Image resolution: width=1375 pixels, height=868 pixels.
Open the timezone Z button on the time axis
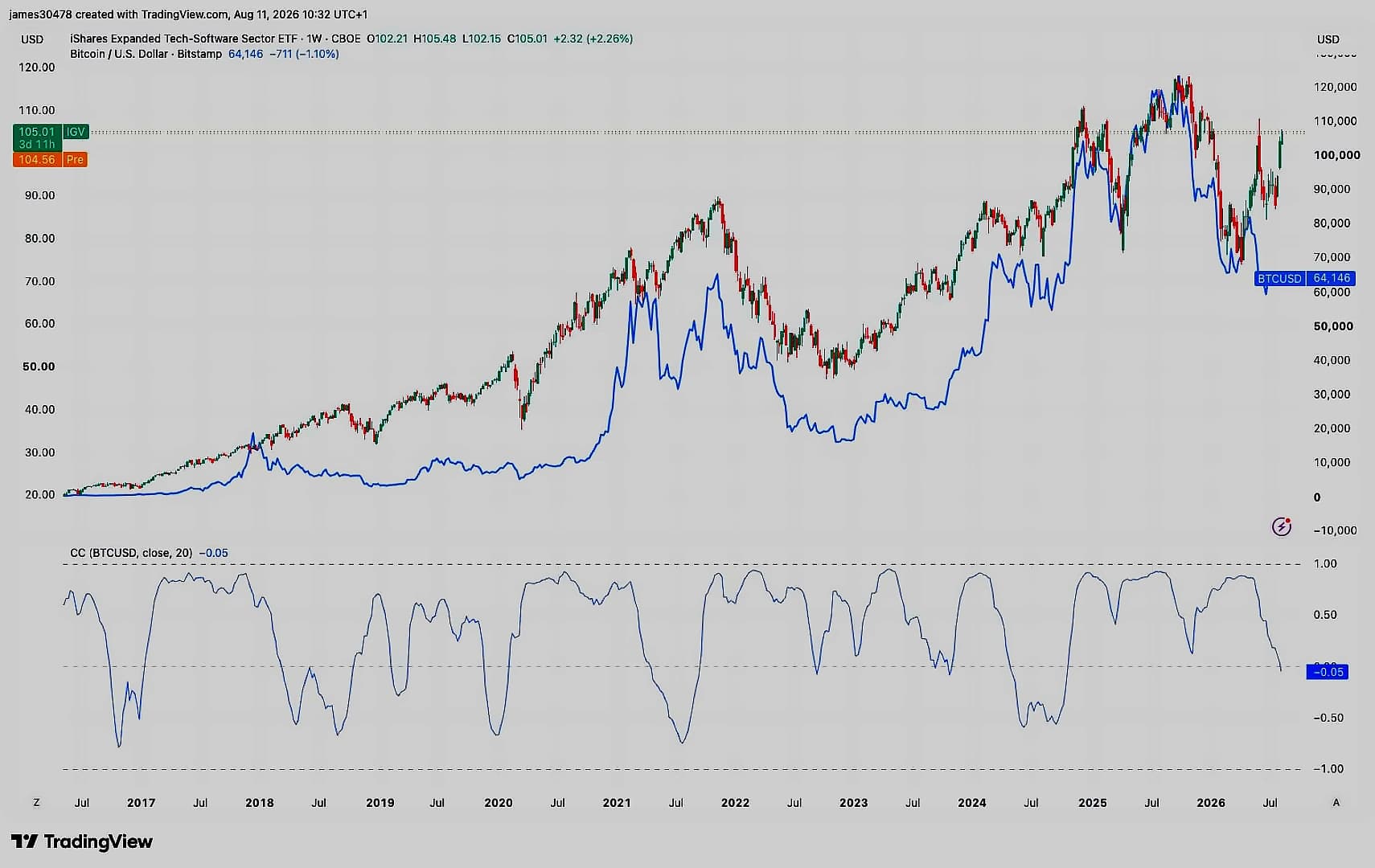pos(36,802)
